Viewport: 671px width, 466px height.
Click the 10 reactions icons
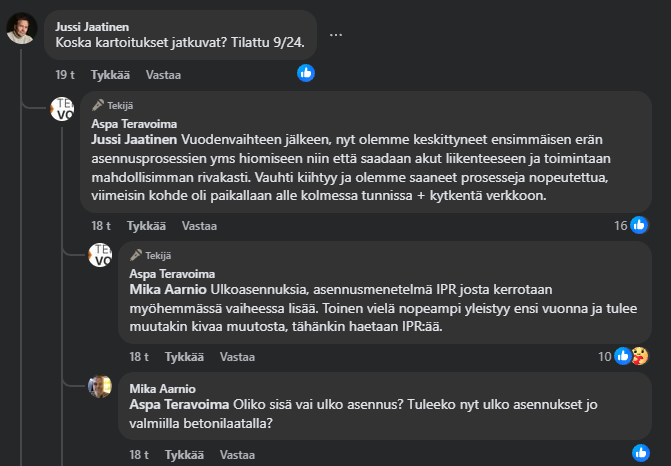click(631, 356)
